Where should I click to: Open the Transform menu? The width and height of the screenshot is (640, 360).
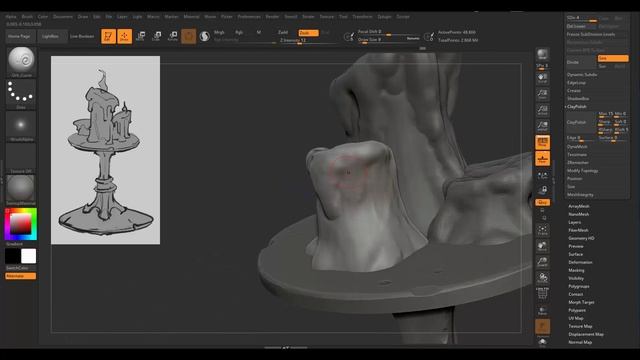pyautogui.click(x=362, y=17)
